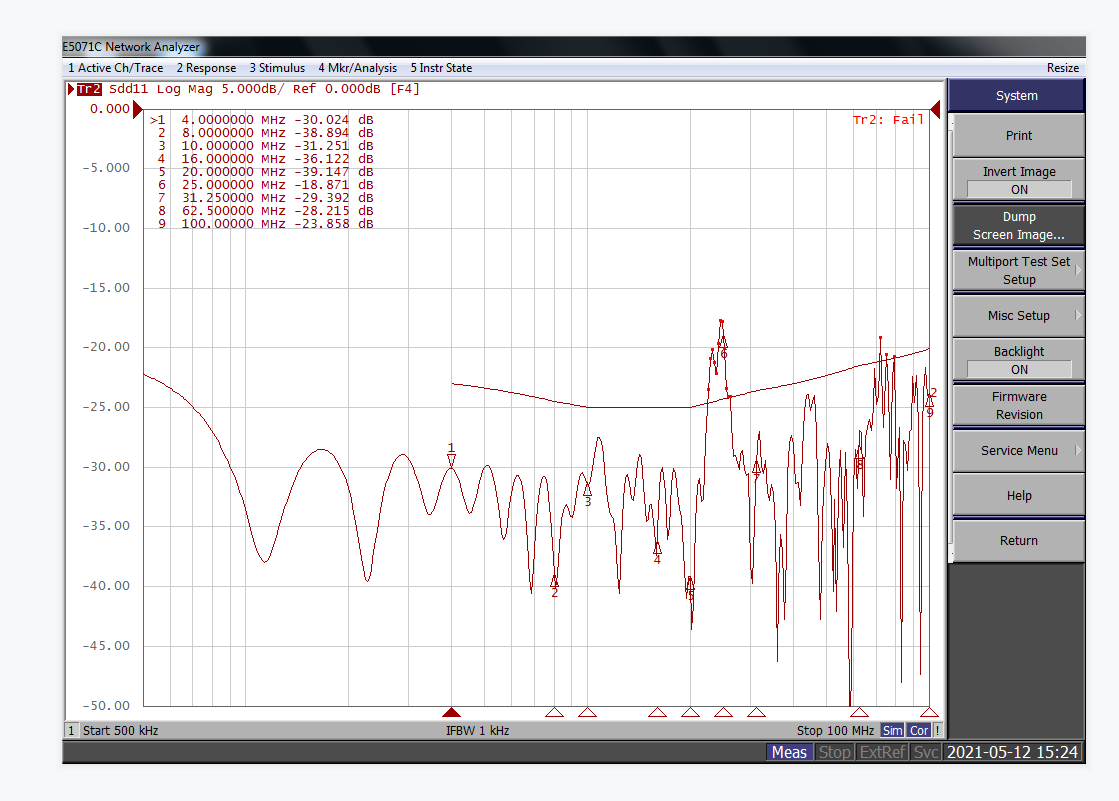Click marker 1 triangle on the trace
The height and width of the screenshot is (801, 1119).
(451, 460)
